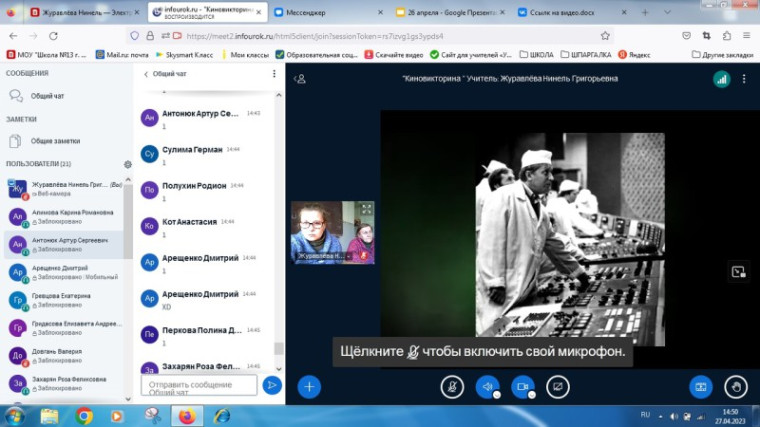Viewport: 760px width, 427px height.
Task: Open a new browser tab
Action: coord(645,13)
